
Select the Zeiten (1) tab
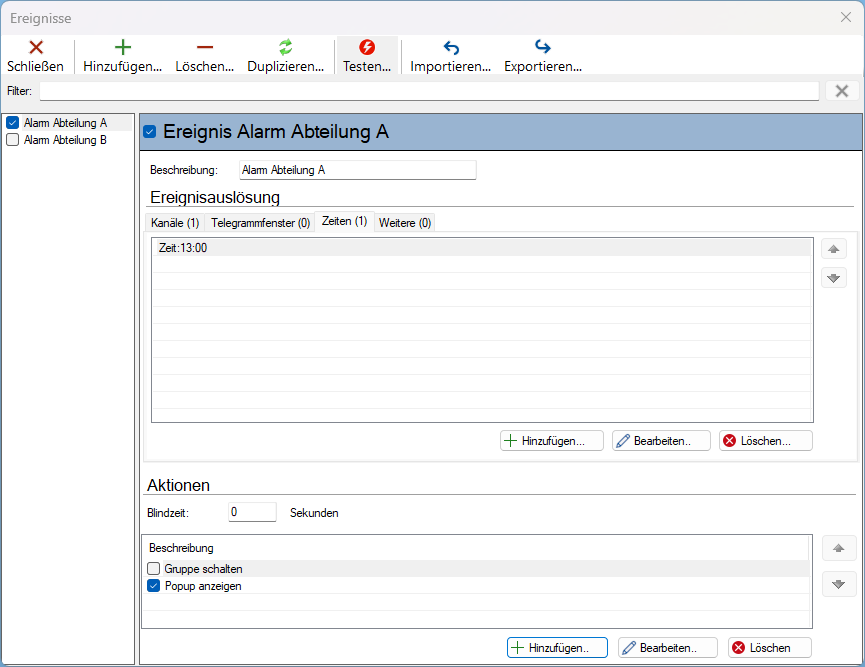[x=344, y=221]
